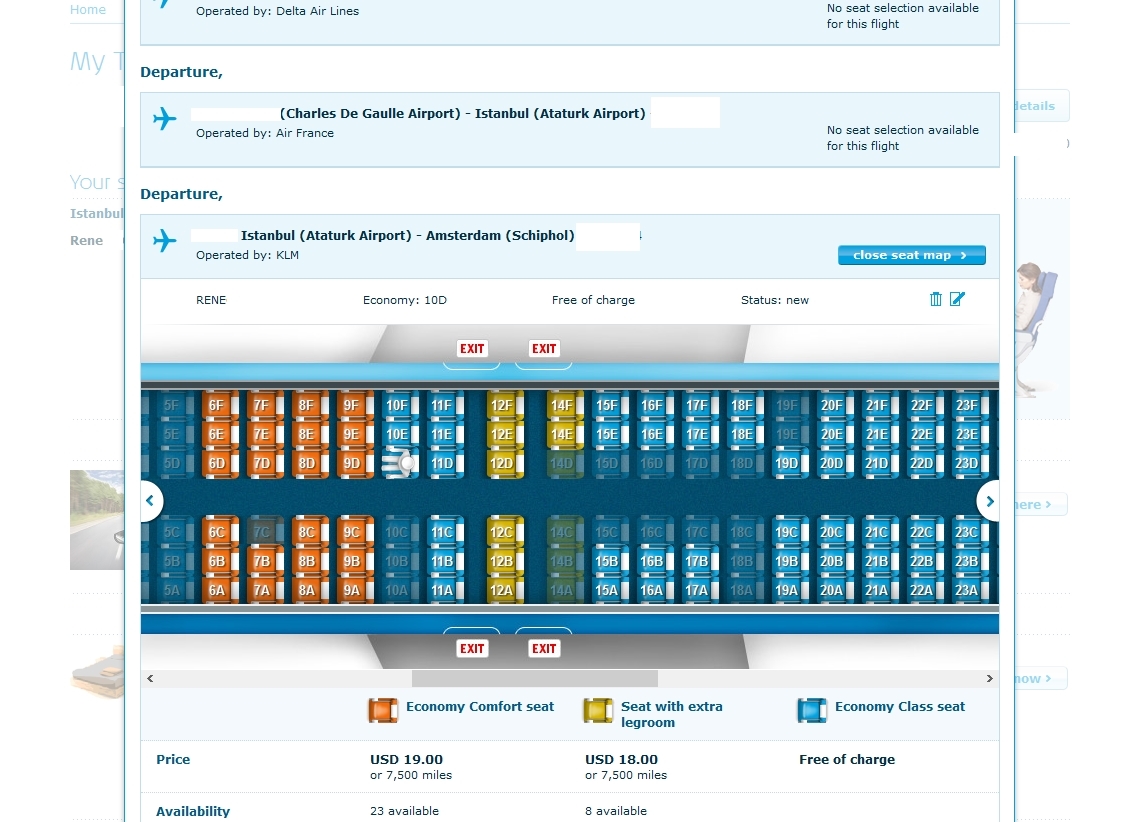Open the Home navigation link
The width and height of the screenshot is (1128, 822).
tap(88, 9)
